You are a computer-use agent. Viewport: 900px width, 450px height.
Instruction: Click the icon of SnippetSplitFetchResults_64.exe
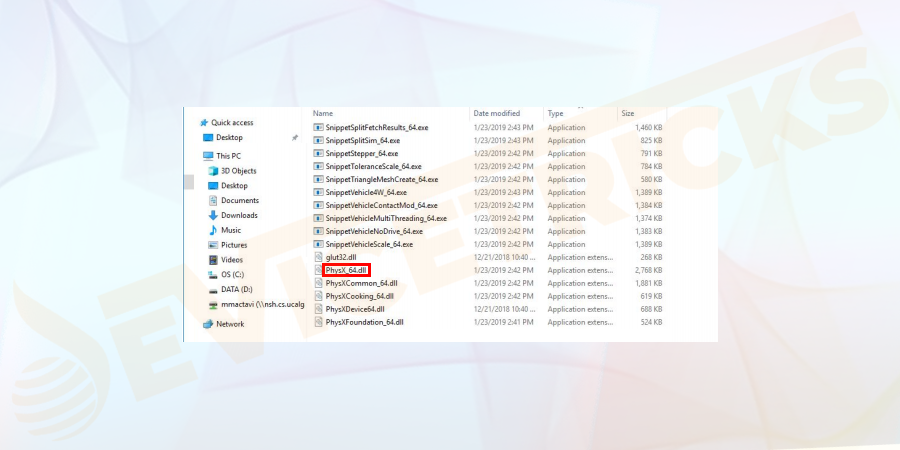[319, 127]
